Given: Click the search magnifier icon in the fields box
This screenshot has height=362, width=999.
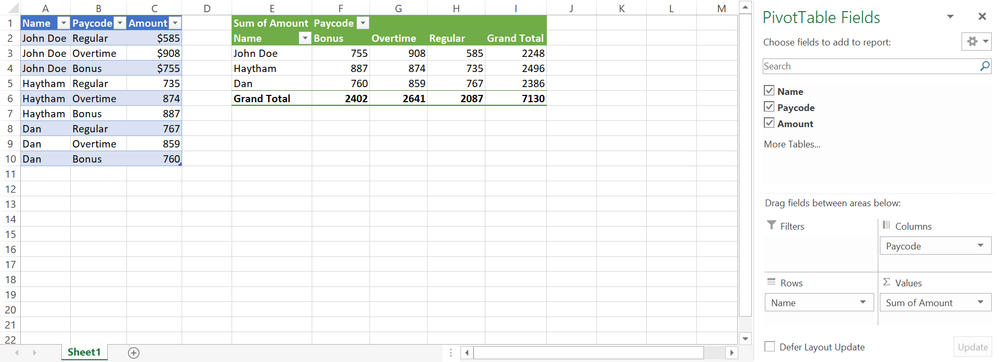Looking at the screenshot, I should [x=984, y=66].
